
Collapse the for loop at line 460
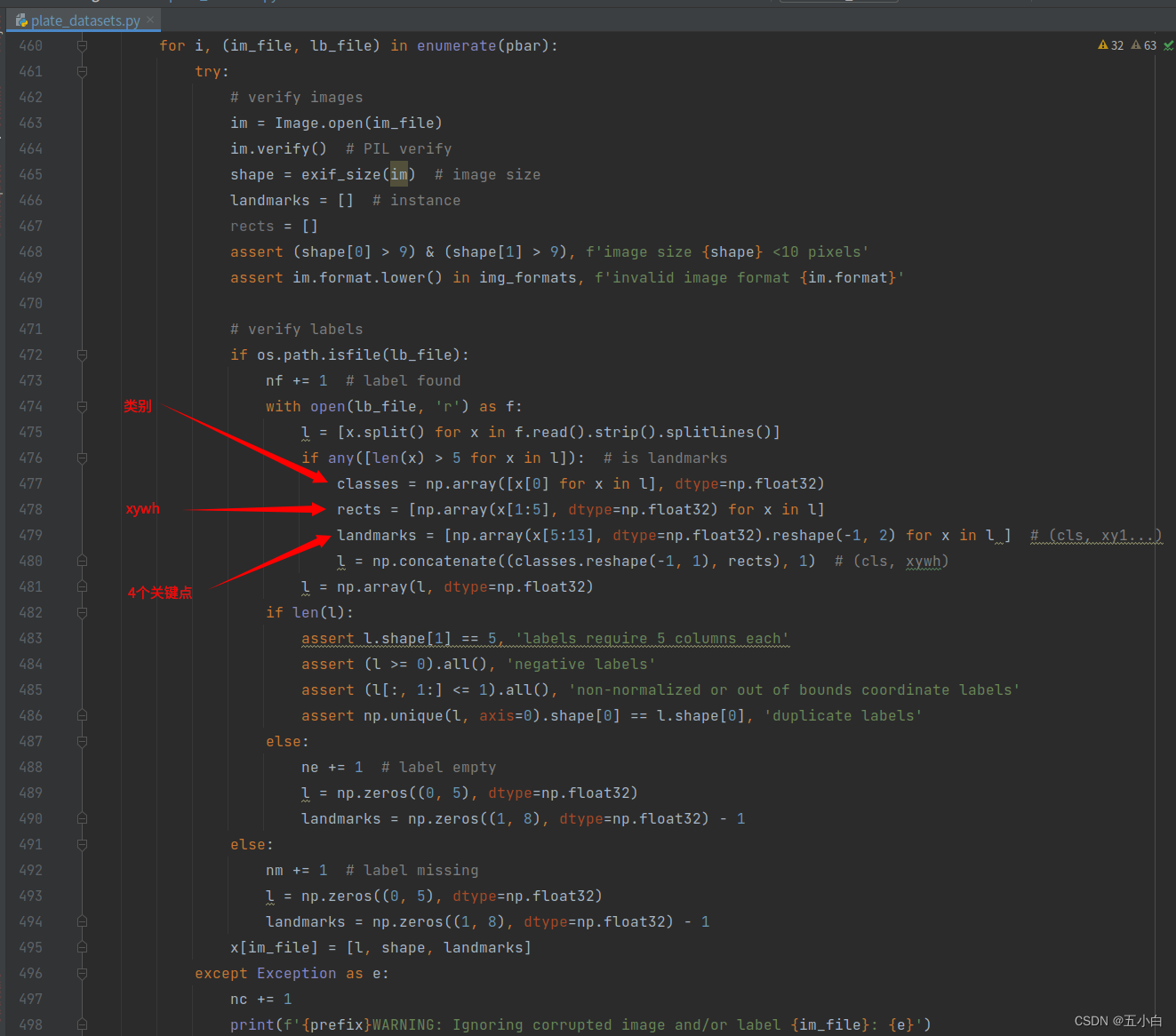coord(82,46)
